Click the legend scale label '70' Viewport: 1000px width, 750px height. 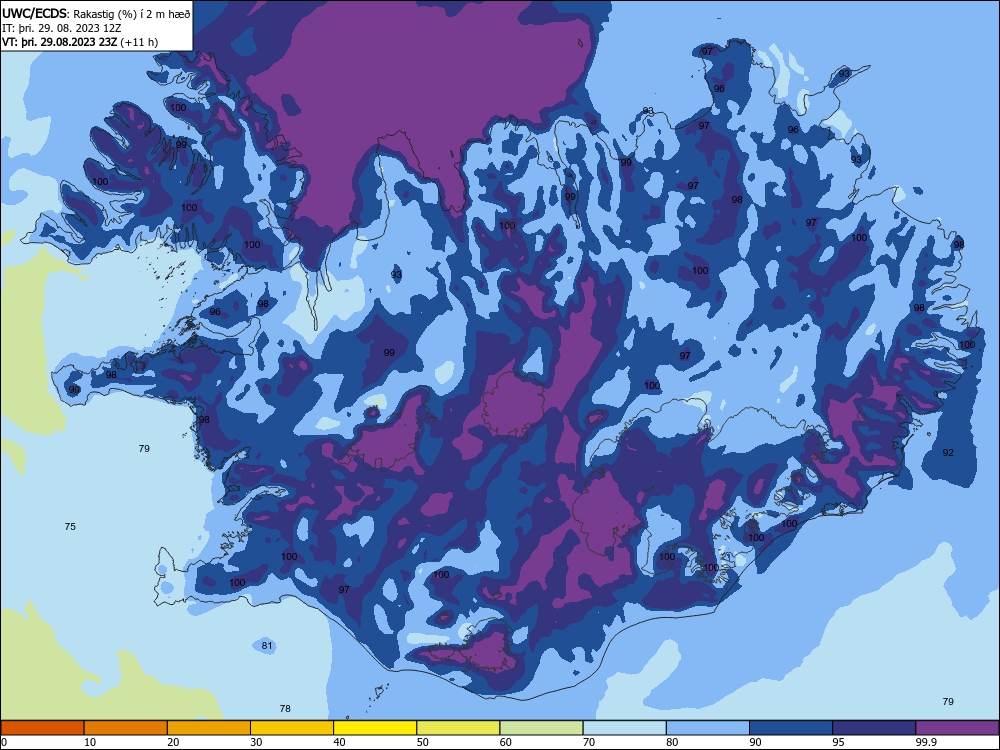[x=589, y=742]
